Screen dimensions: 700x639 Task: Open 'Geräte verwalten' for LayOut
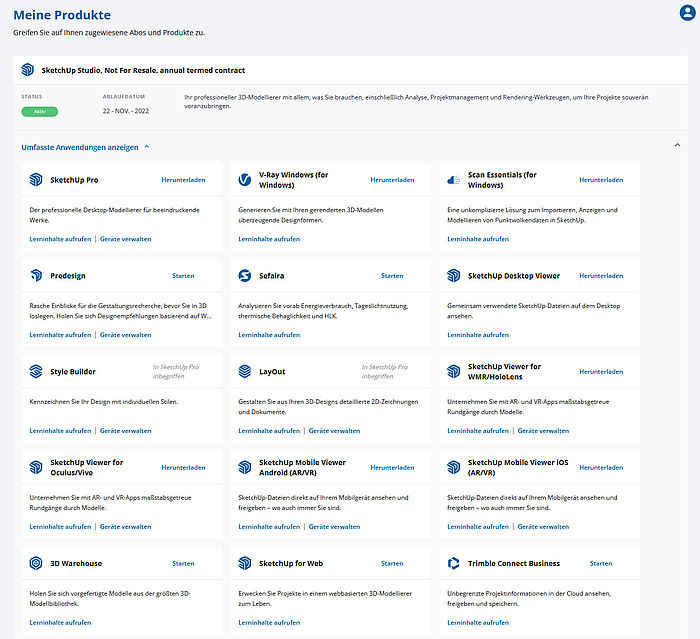[x=334, y=430]
